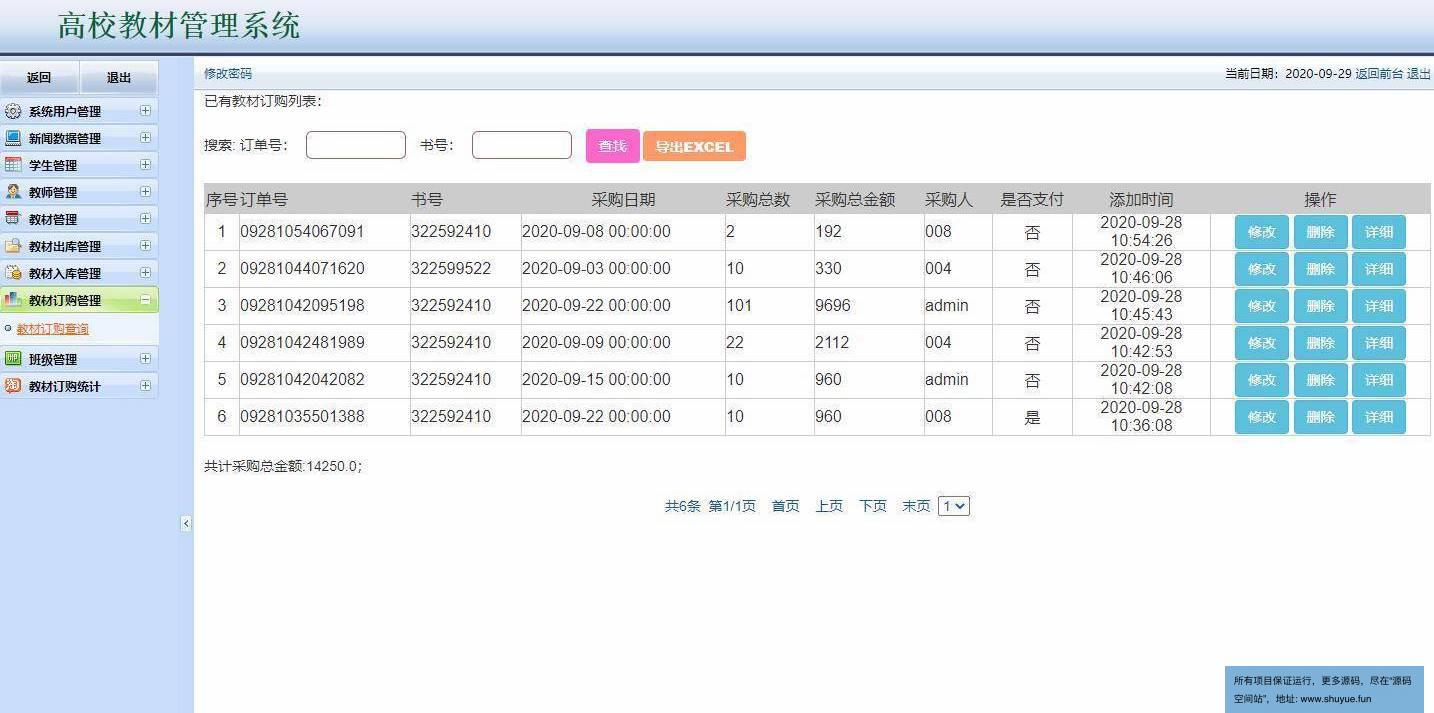Open the 修改密码 link
The image size is (1434, 713).
point(228,74)
